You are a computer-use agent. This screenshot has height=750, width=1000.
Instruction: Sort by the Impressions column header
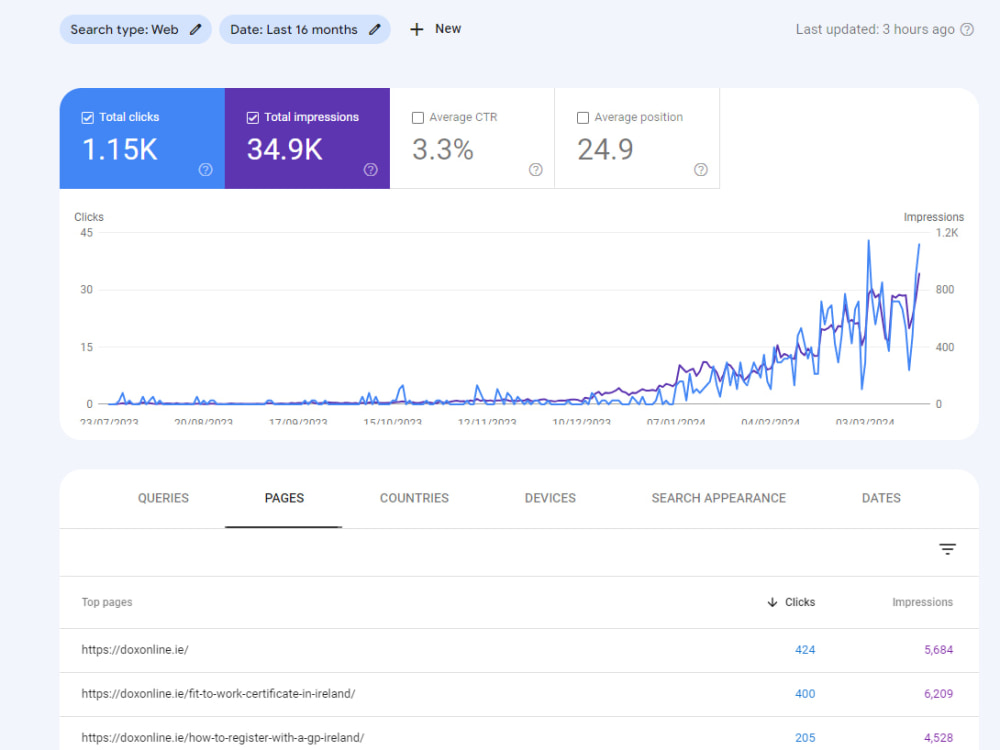click(922, 602)
